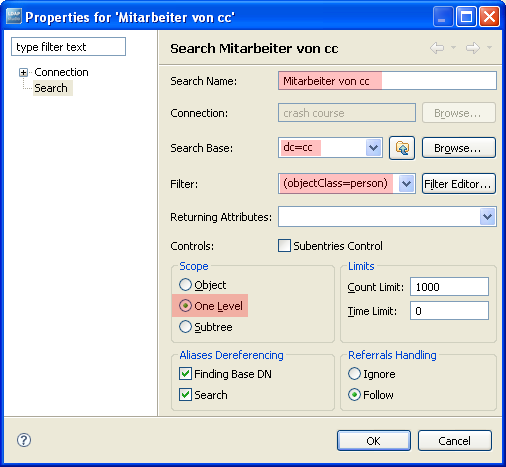
Task: Open the Filter history dropdown
Action: [406, 183]
